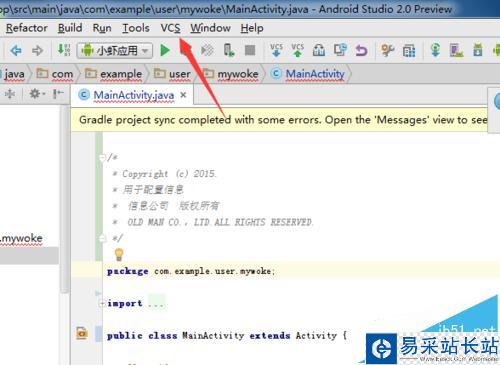Click the 'public class MainActivity' line
The image size is (500, 365).
[227, 336]
